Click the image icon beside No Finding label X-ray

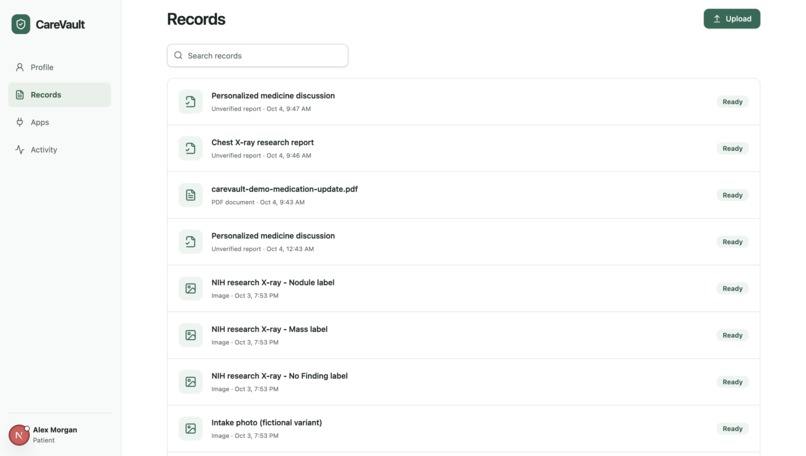tap(190, 382)
